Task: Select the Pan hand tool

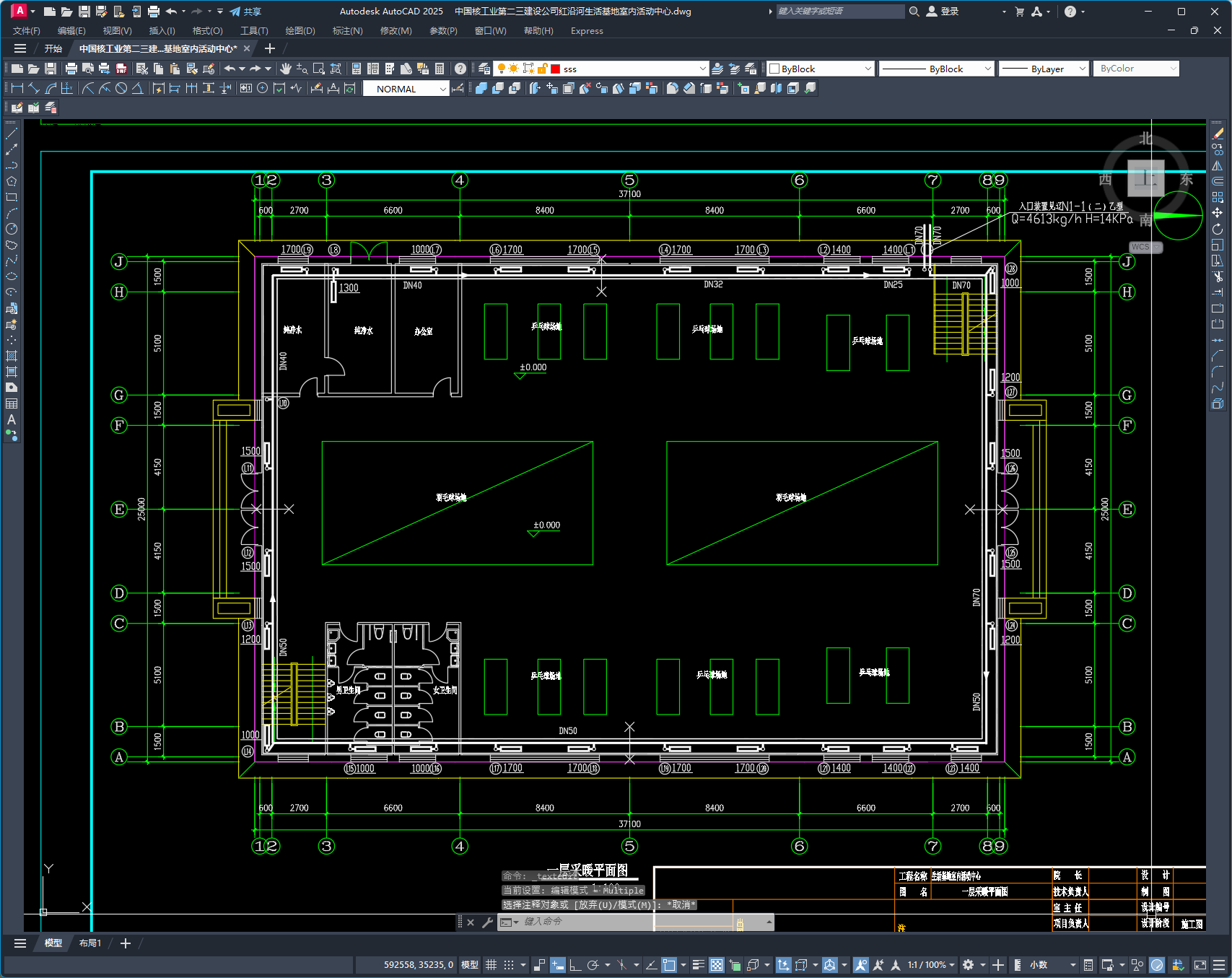Action: 286,69
